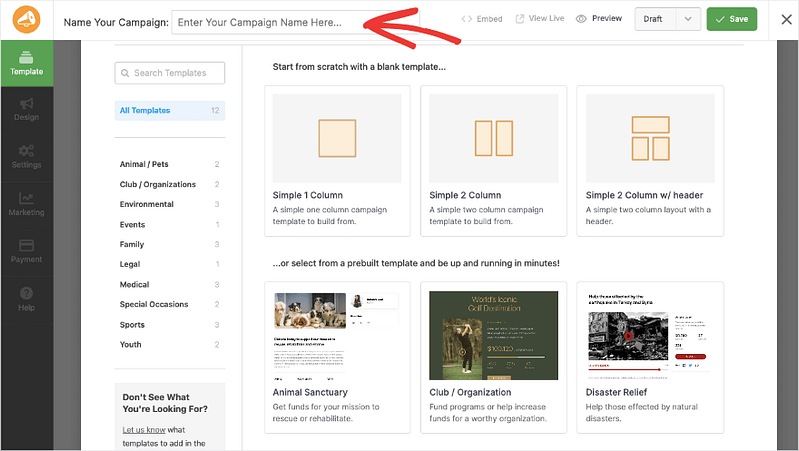
Task: Pick the Disaster Relief template thumbnail
Action: [649, 336]
